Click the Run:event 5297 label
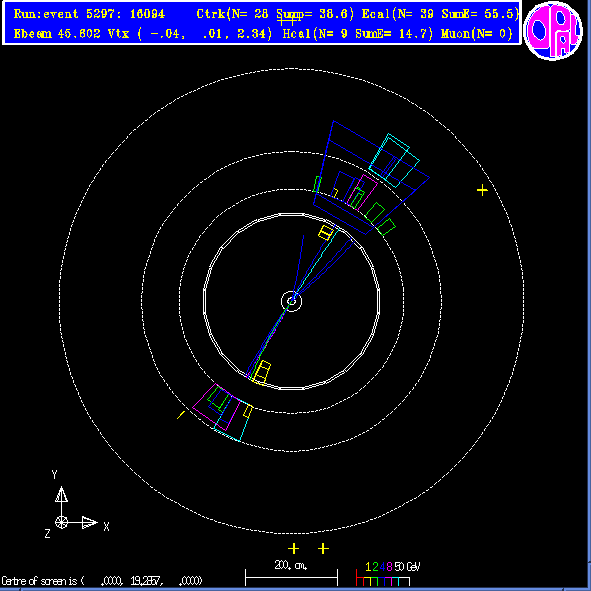Image resolution: width=591 pixels, height=591 pixels. point(89,14)
